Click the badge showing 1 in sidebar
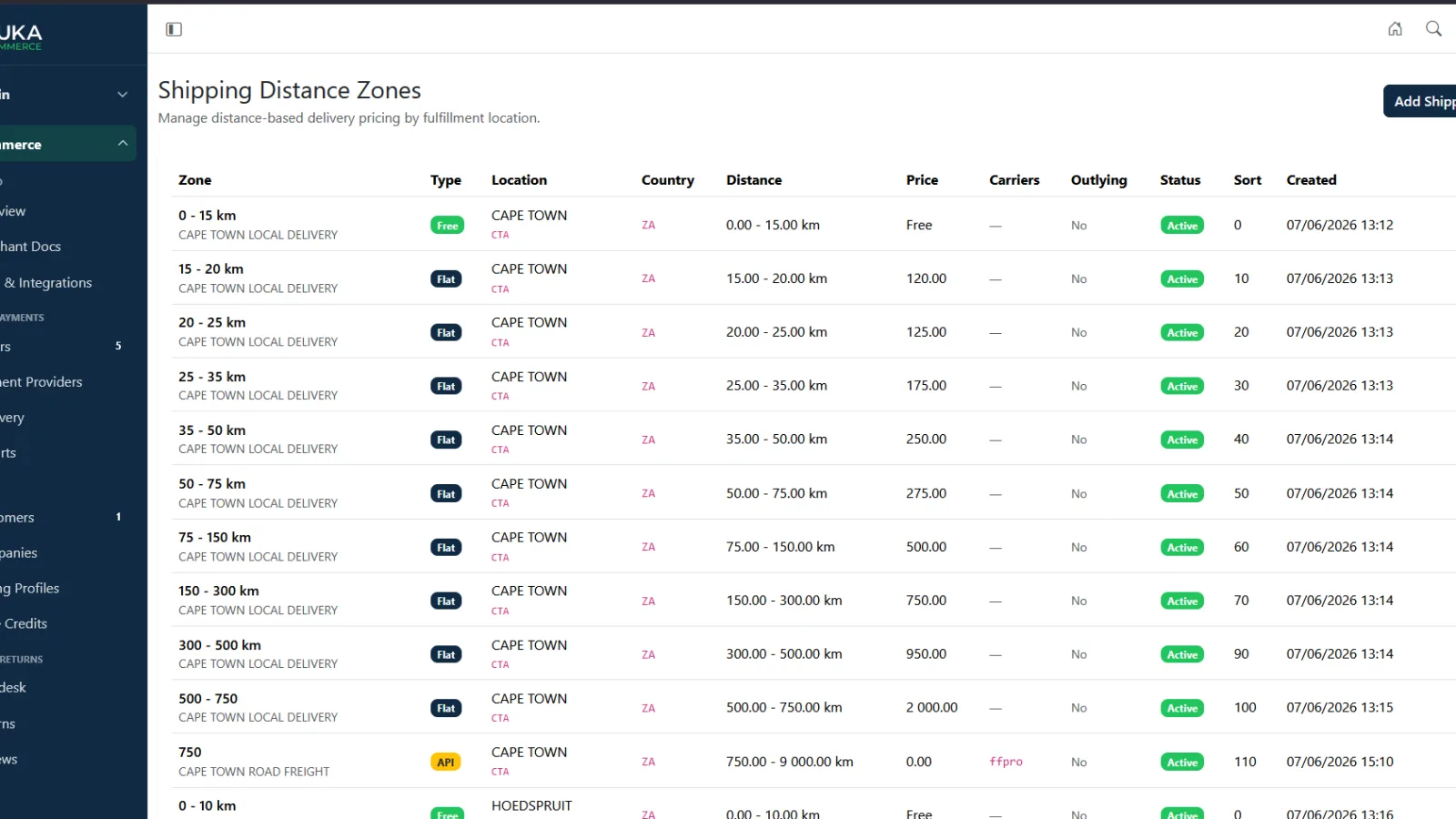This screenshot has height=819, width=1456. 118,517
